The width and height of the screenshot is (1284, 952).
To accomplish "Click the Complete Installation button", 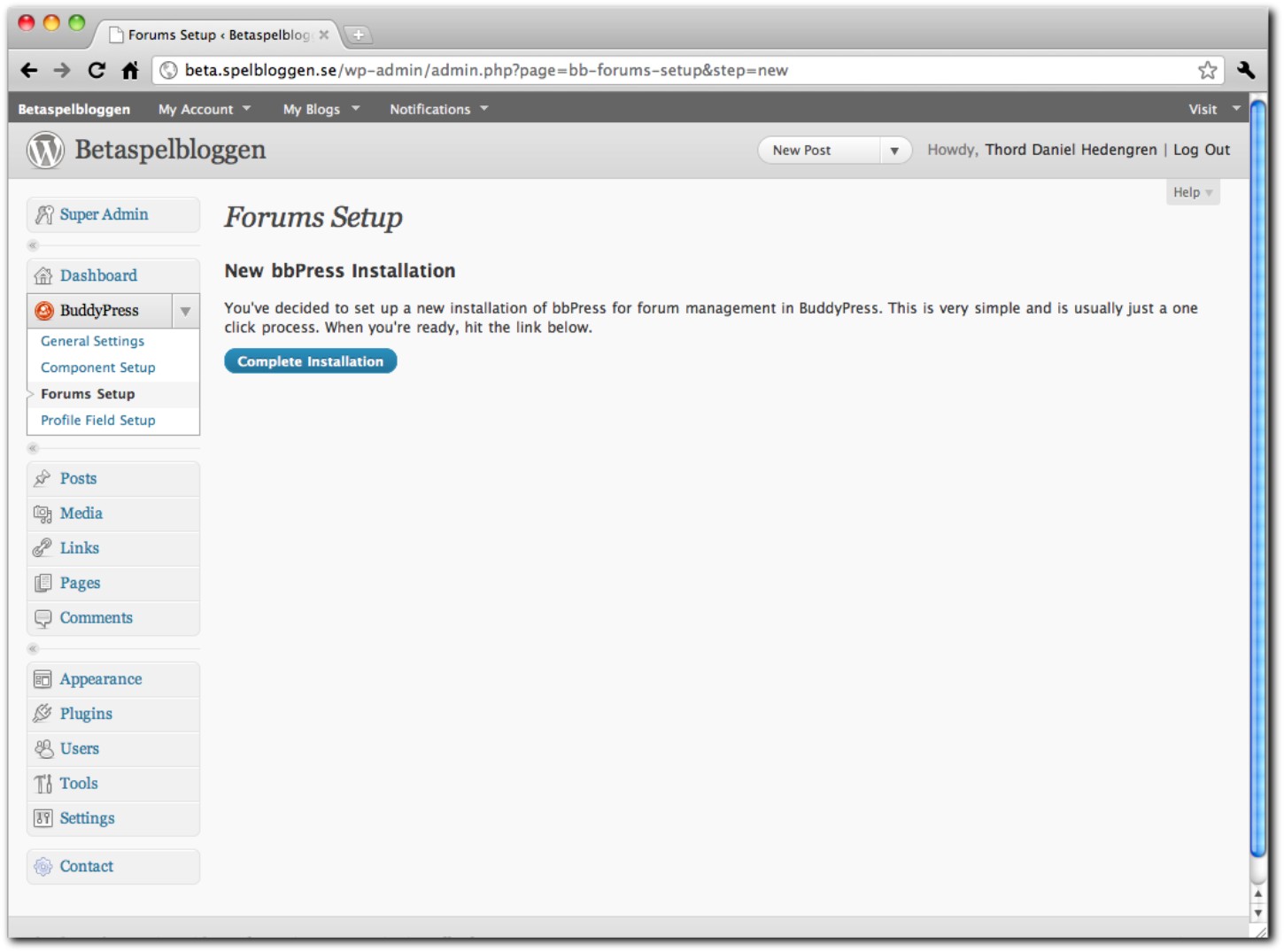I will click(311, 361).
